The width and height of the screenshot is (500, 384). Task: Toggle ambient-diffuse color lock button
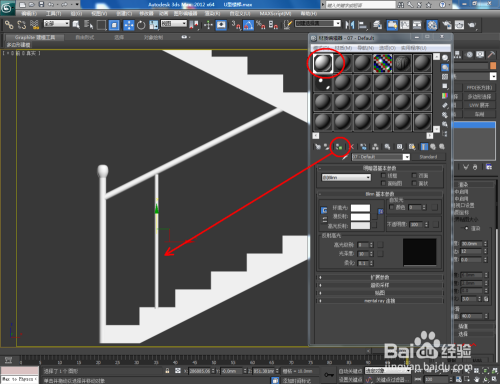[x=324, y=210]
